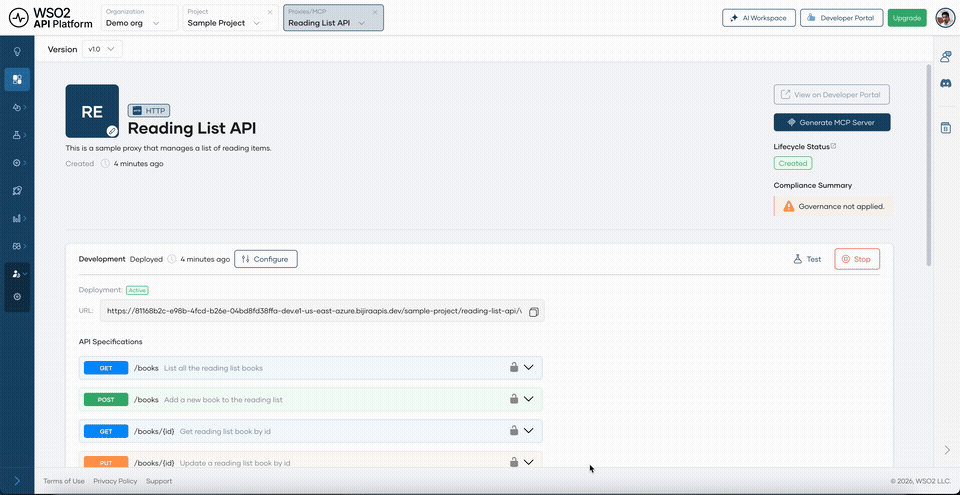The image size is (960, 495).
Task: Click View on Developer Portal button
Action: [831, 95]
